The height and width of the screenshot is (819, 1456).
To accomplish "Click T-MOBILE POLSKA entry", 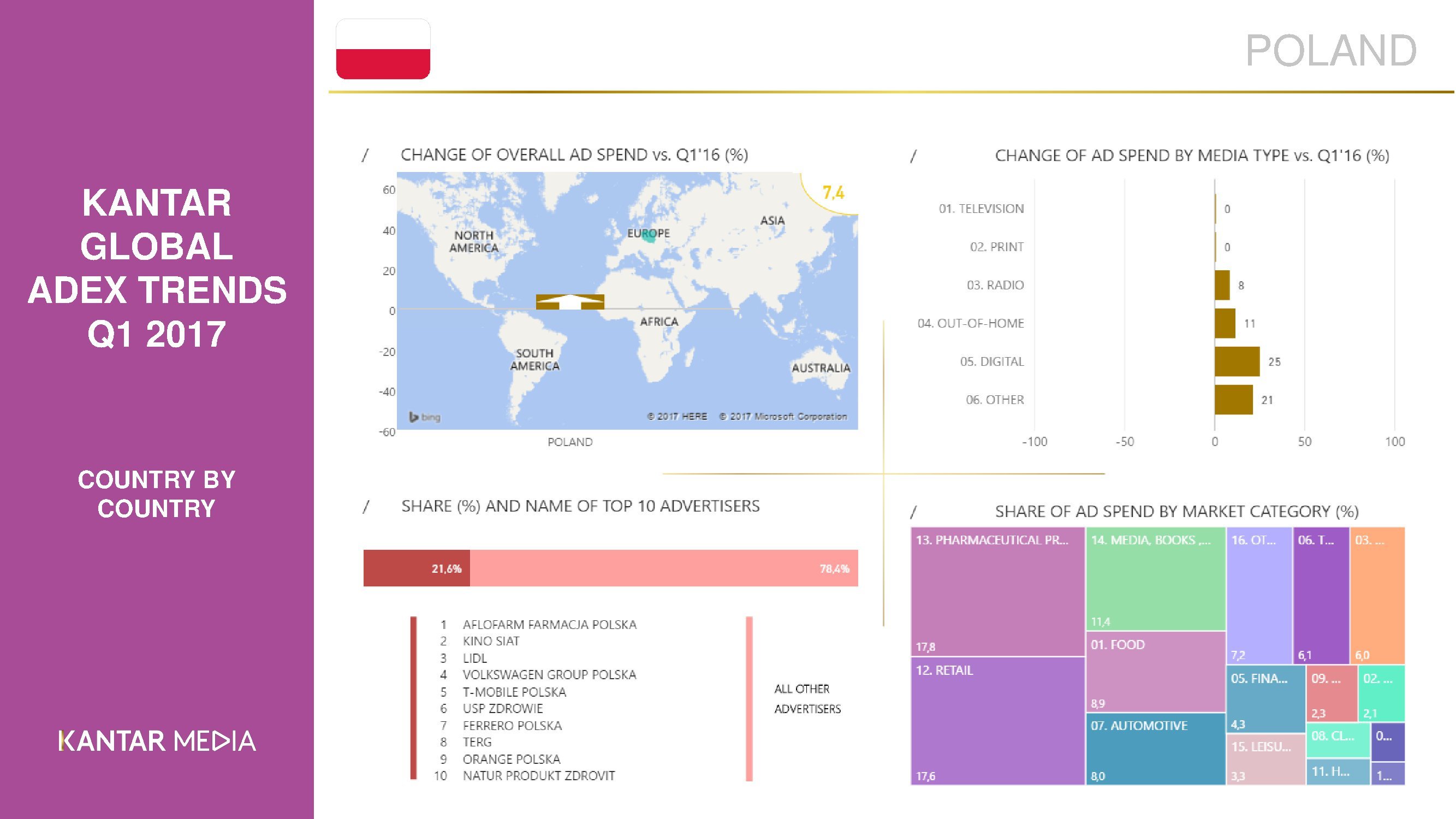I will coord(514,692).
